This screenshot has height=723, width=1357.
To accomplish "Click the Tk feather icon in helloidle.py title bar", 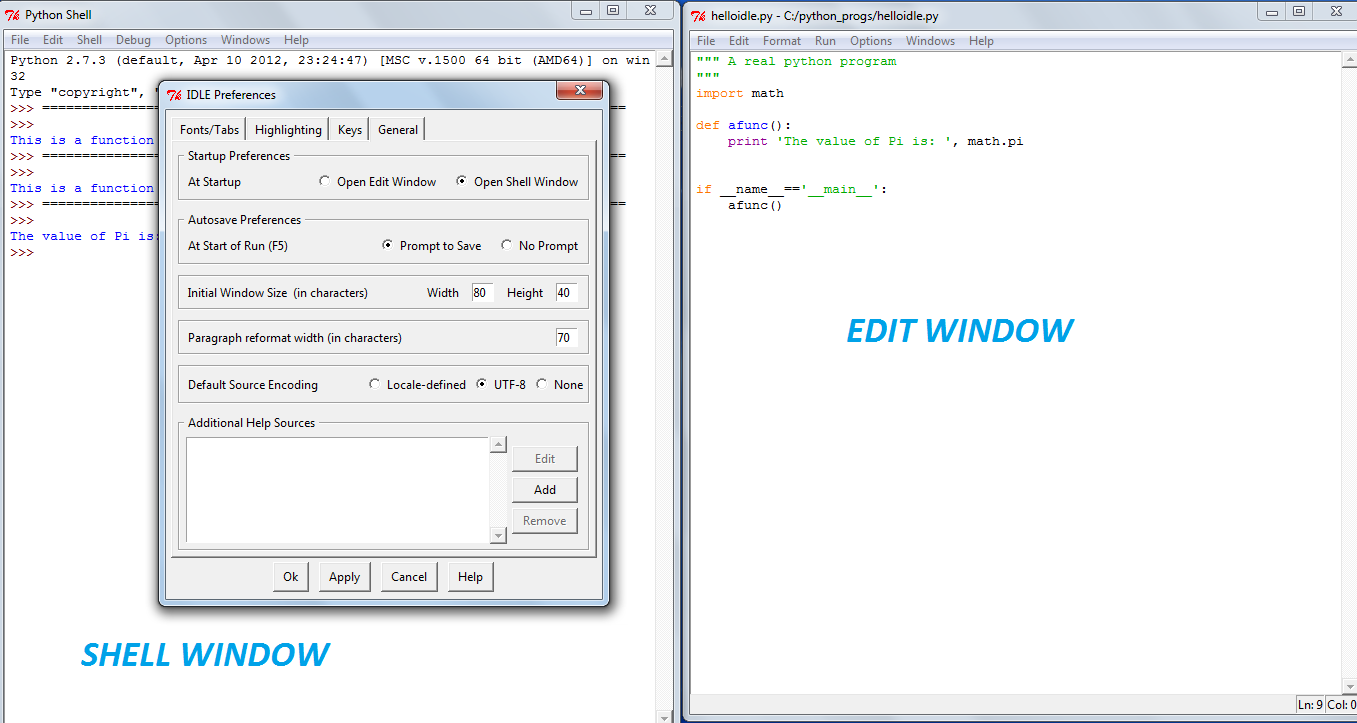I will pos(699,16).
